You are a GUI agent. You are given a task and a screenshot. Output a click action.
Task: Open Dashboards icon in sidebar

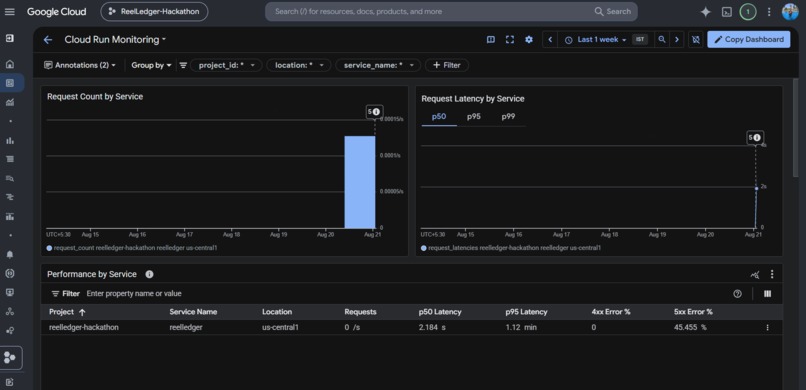click(10, 83)
